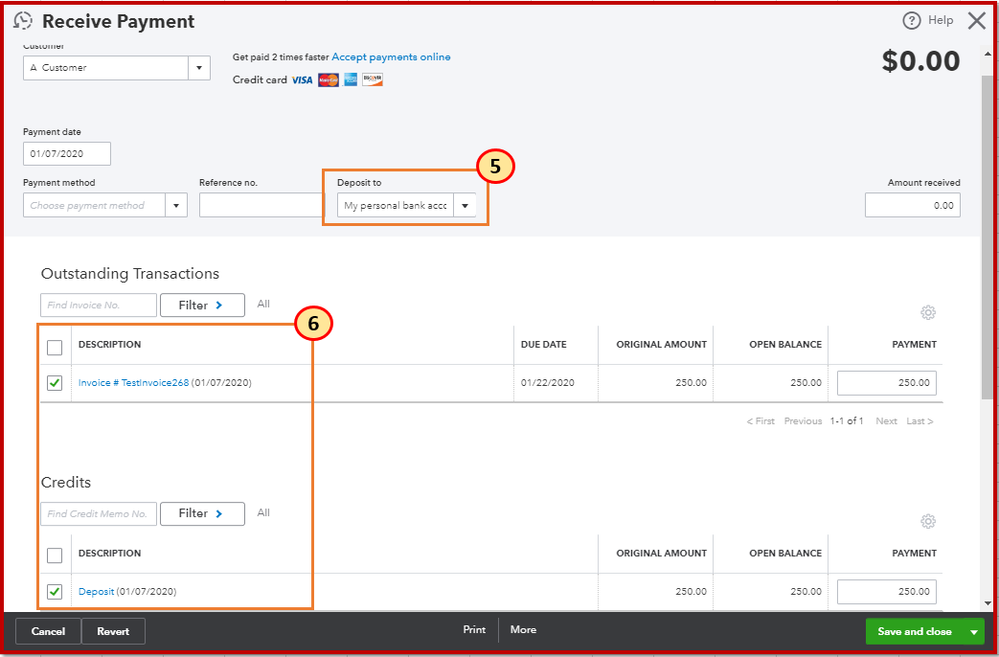Click the First pagination link
The image size is (999, 657).
[x=761, y=421]
